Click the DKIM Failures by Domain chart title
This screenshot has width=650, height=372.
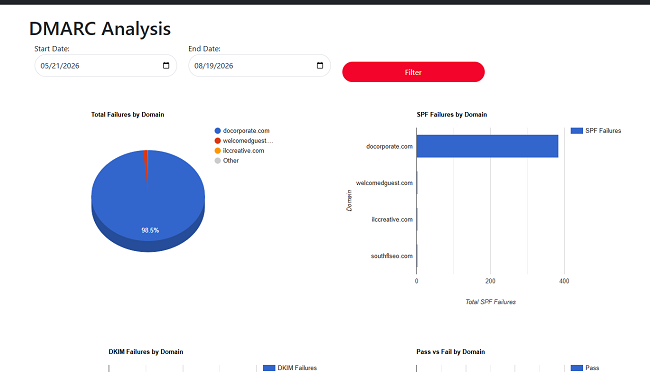(x=146, y=352)
